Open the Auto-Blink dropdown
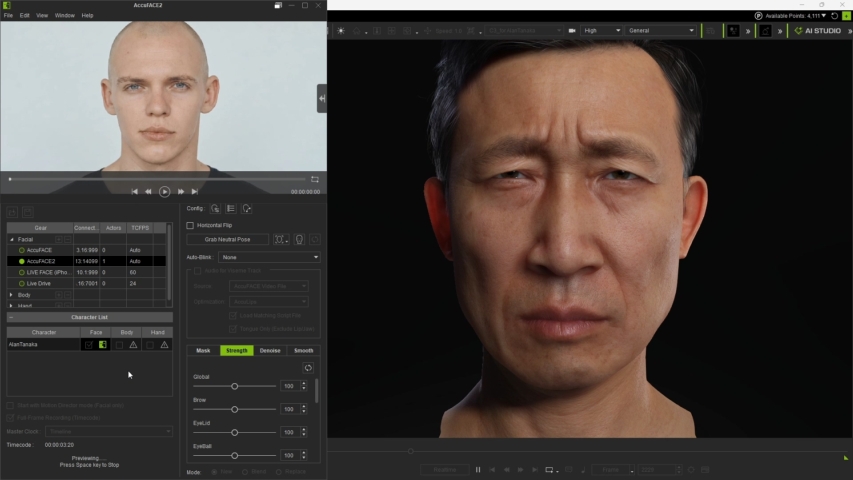 (x=269, y=257)
